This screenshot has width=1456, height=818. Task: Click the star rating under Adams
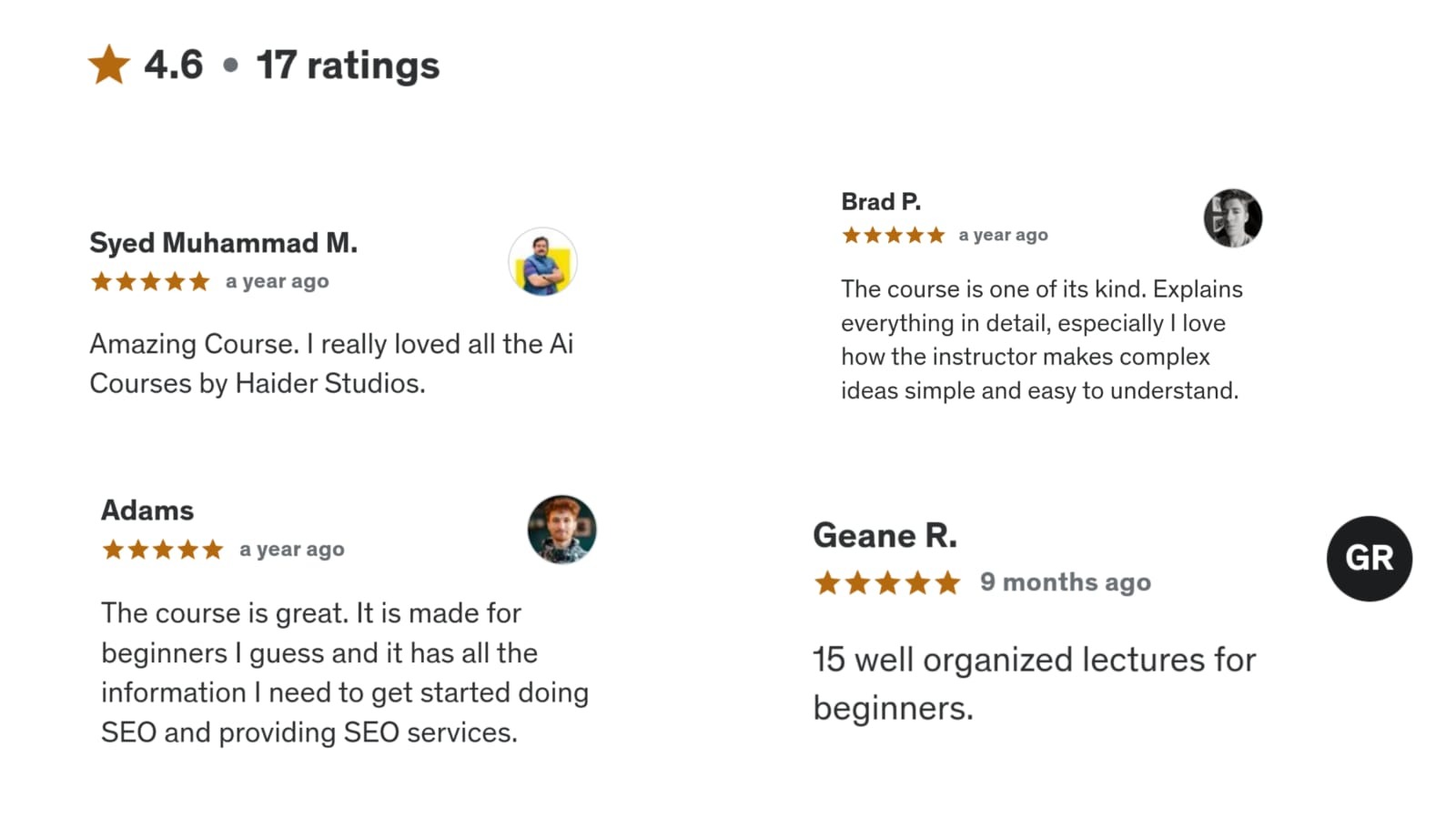(x=163, y=550)
